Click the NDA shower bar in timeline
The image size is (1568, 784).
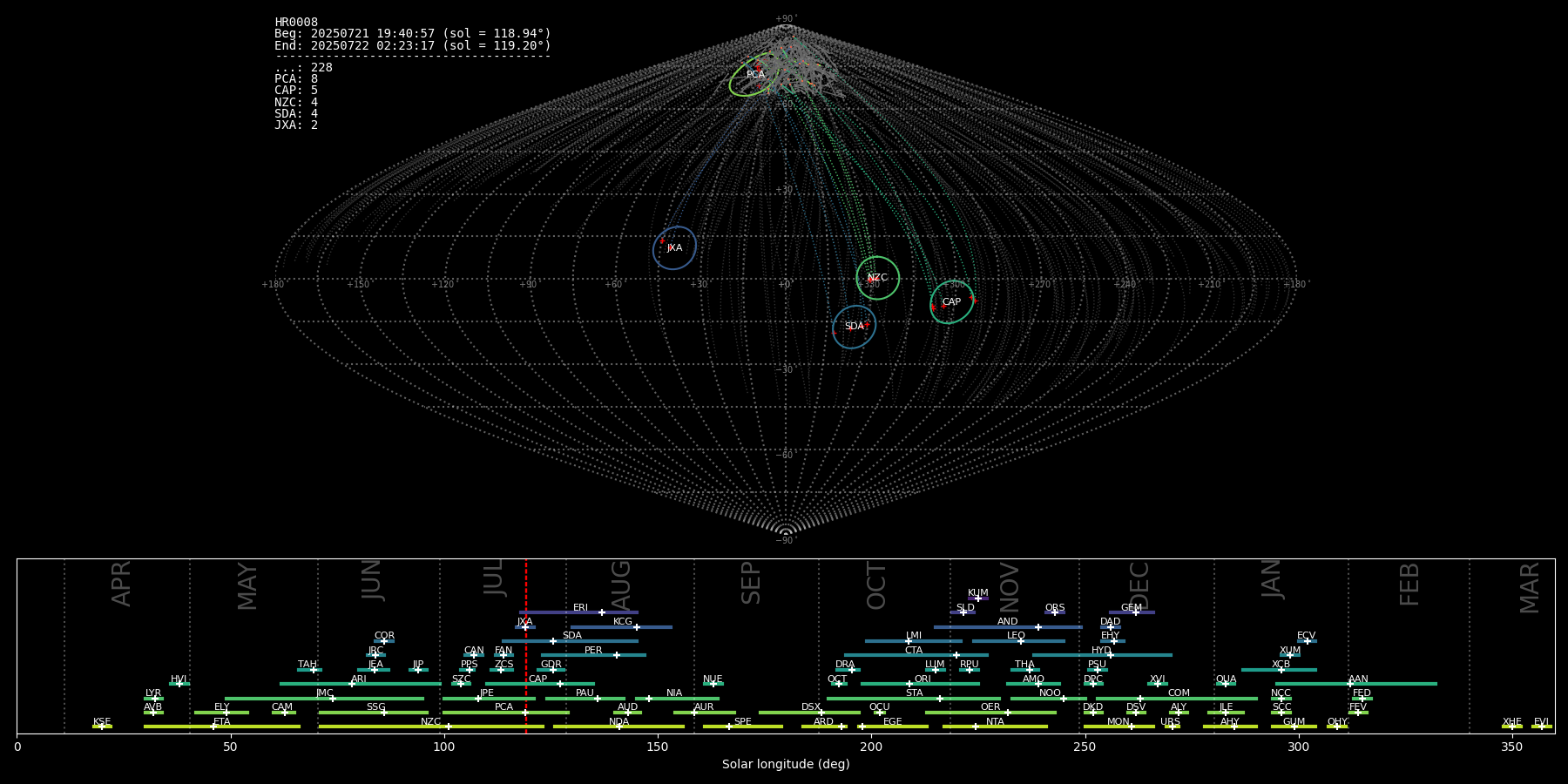[x=618, y=727]
